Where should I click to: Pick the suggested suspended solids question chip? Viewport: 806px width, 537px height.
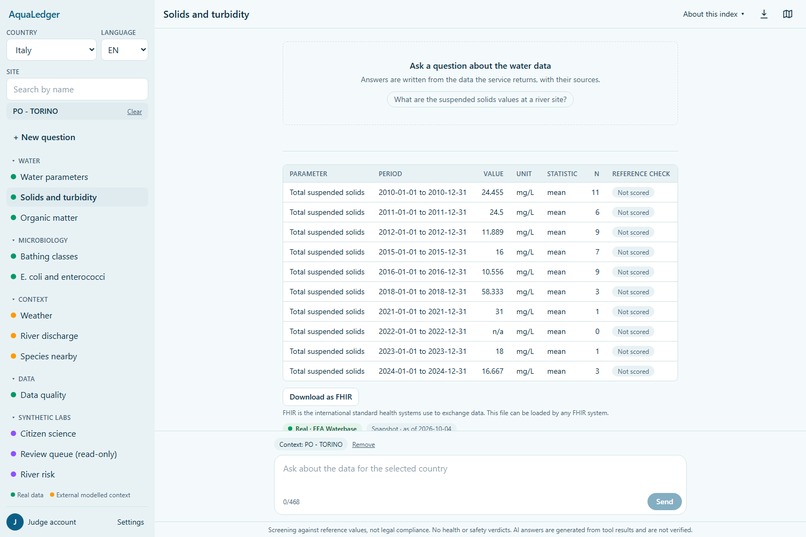480,100
